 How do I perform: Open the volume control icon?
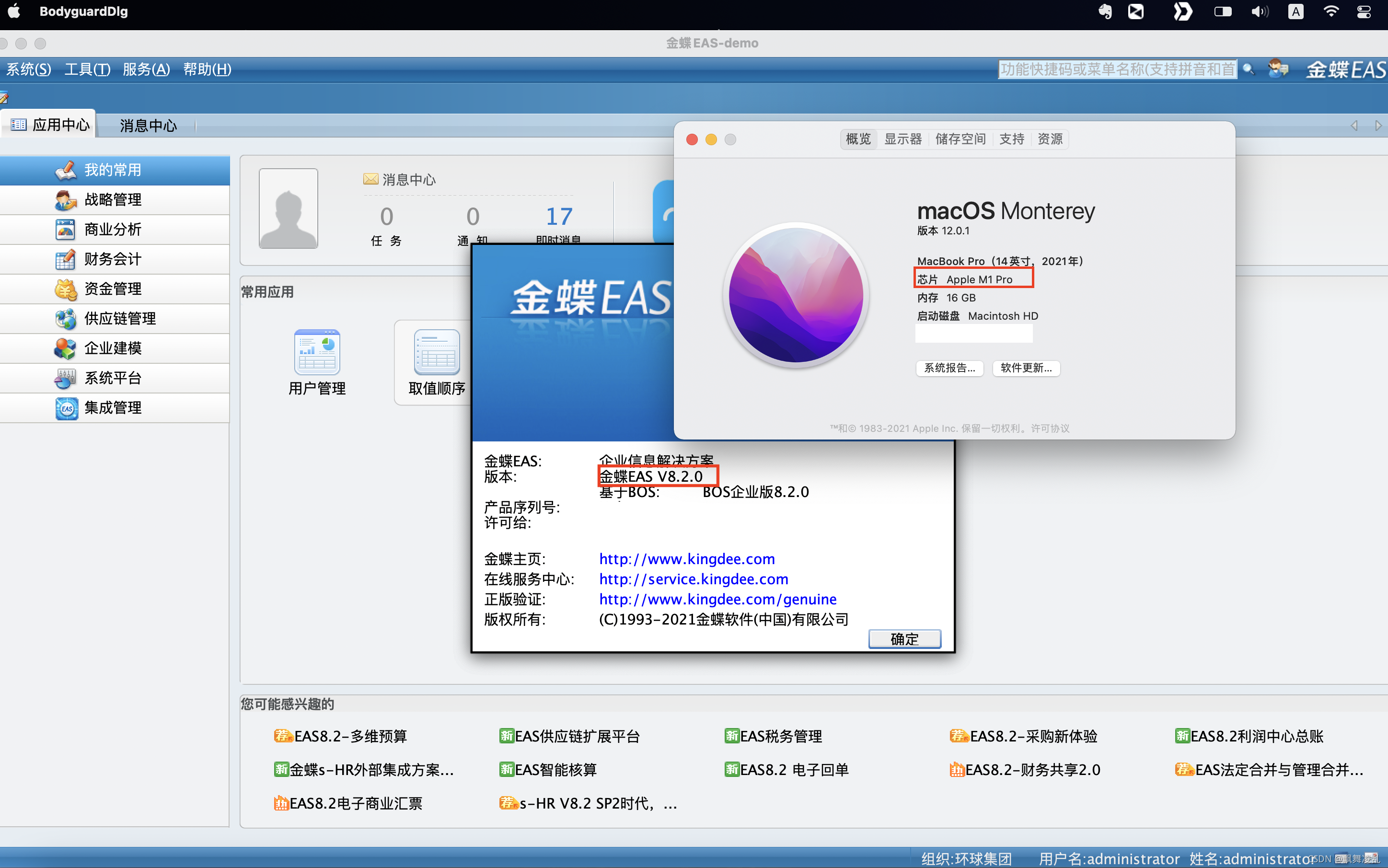tap(1260, 12)
